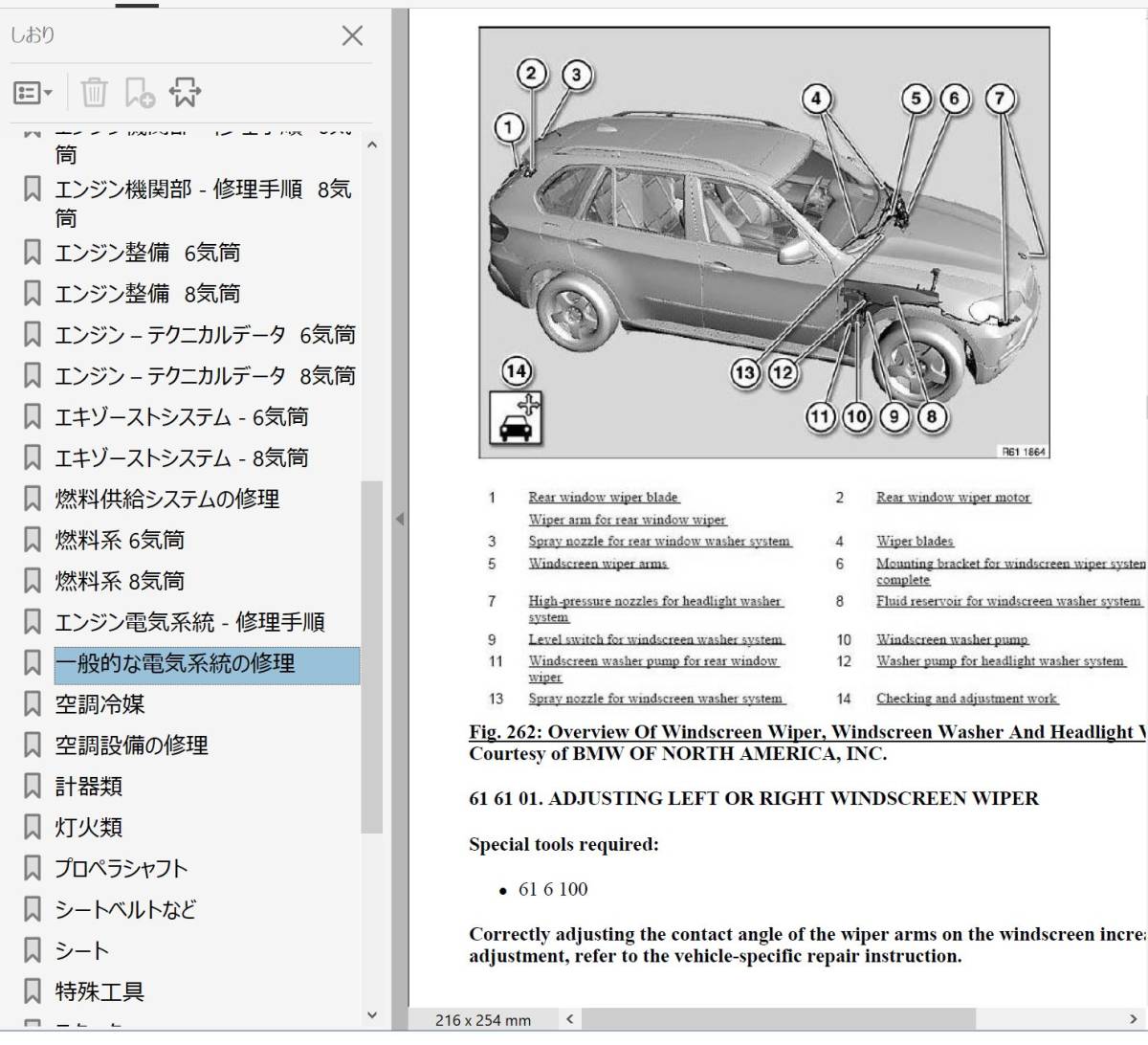
Task: Follow link Level switch for windscreen washer system
Action: tap(655, 639)
